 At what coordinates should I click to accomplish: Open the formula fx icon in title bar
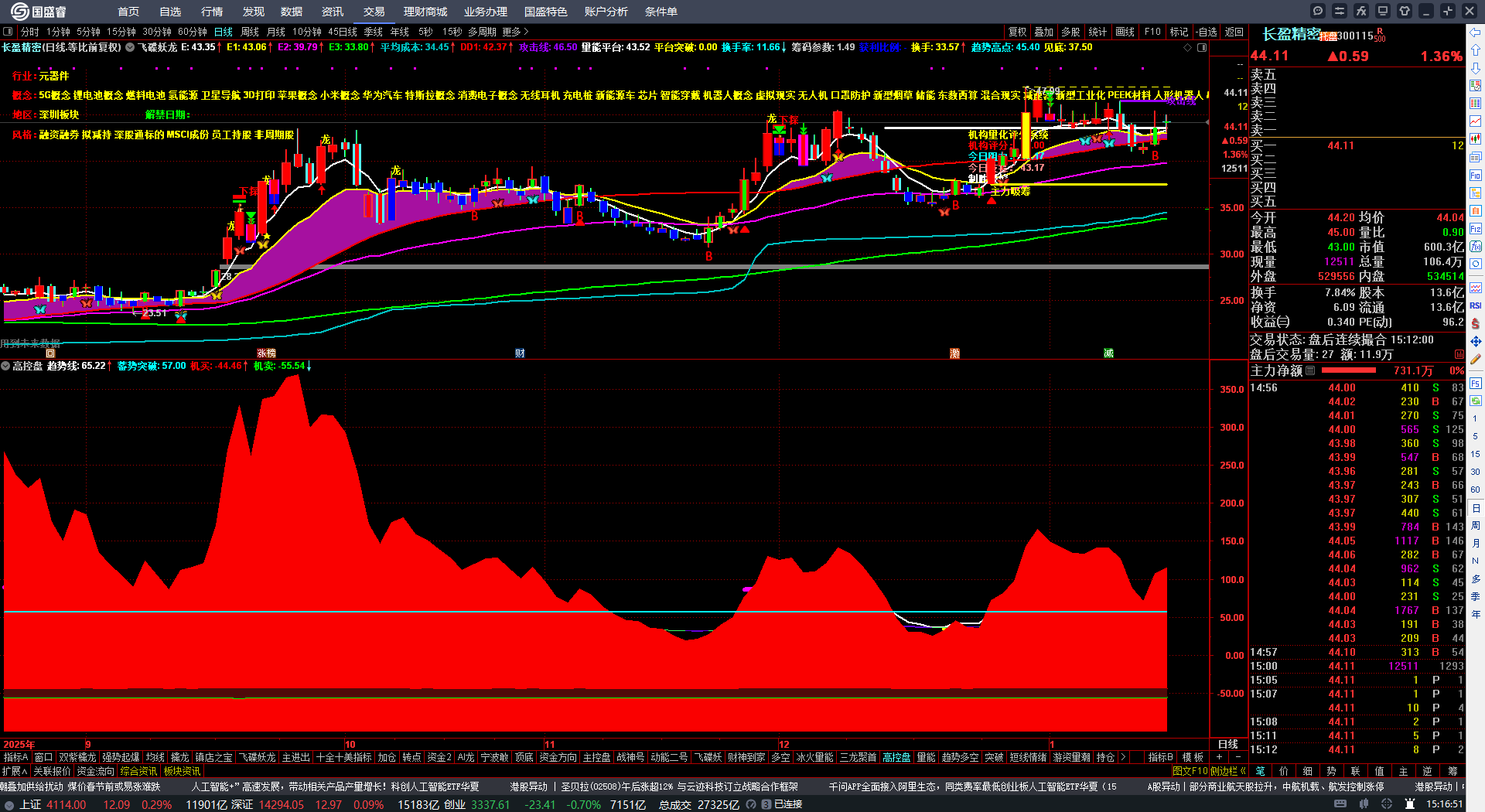[x=1361, y=11]
